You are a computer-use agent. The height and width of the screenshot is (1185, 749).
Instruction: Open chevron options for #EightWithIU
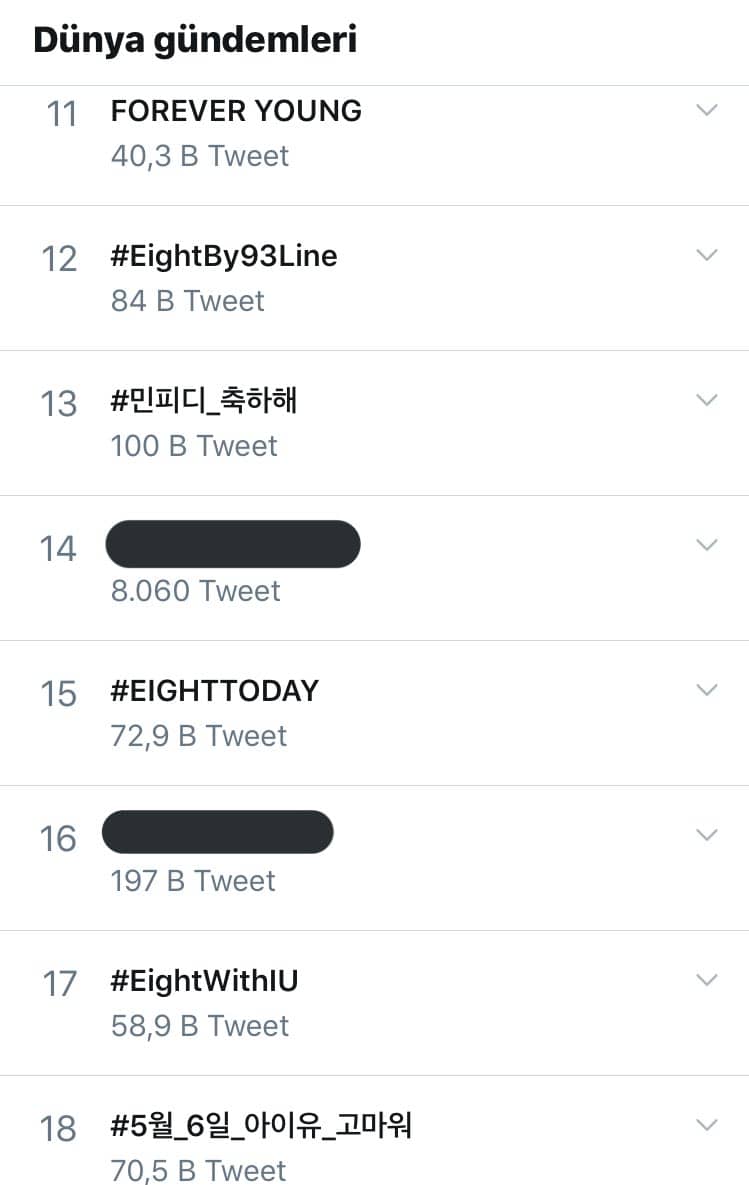point(707,981)
